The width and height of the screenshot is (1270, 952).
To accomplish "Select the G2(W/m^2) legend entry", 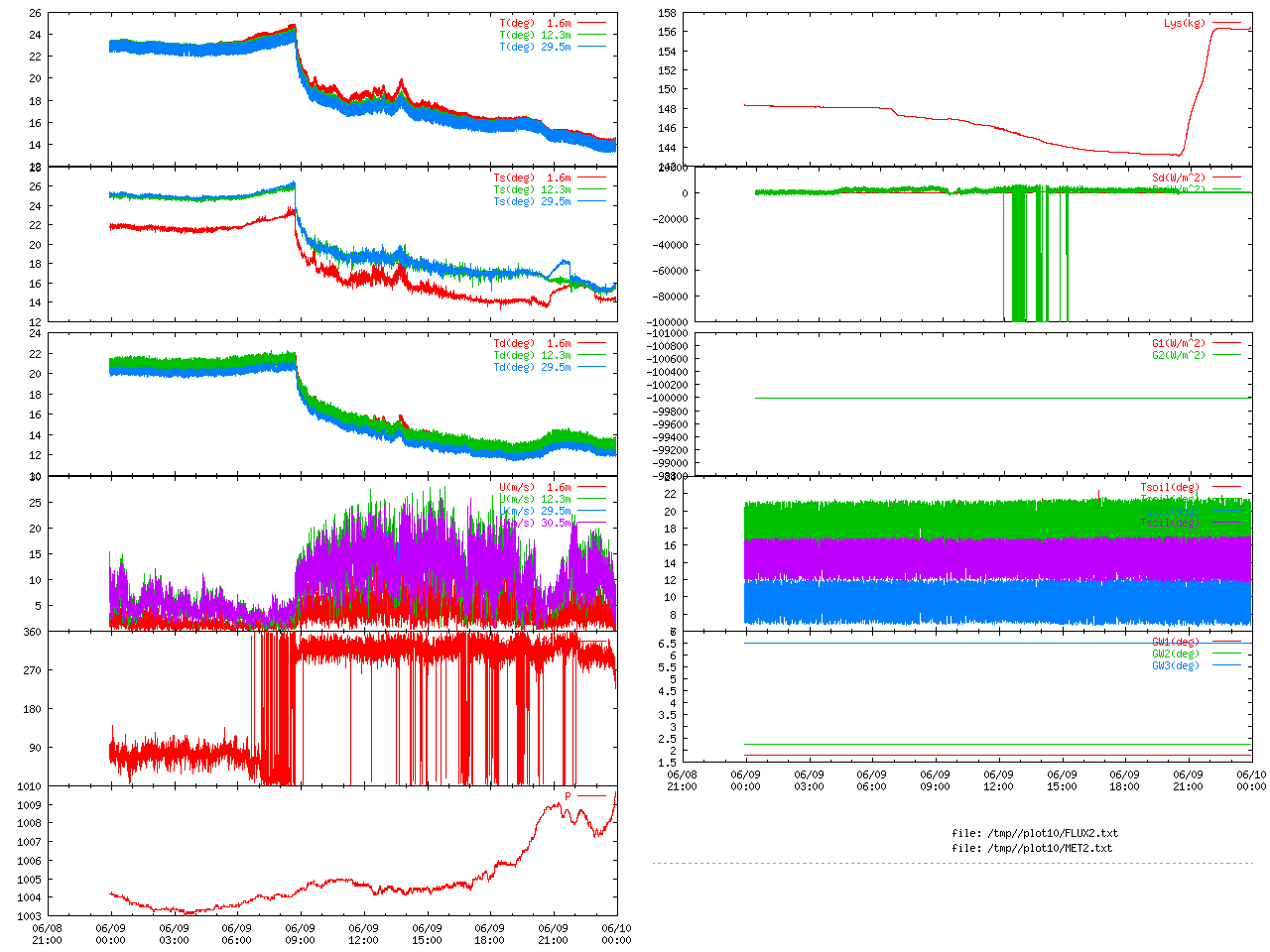I will point(1179,355).
